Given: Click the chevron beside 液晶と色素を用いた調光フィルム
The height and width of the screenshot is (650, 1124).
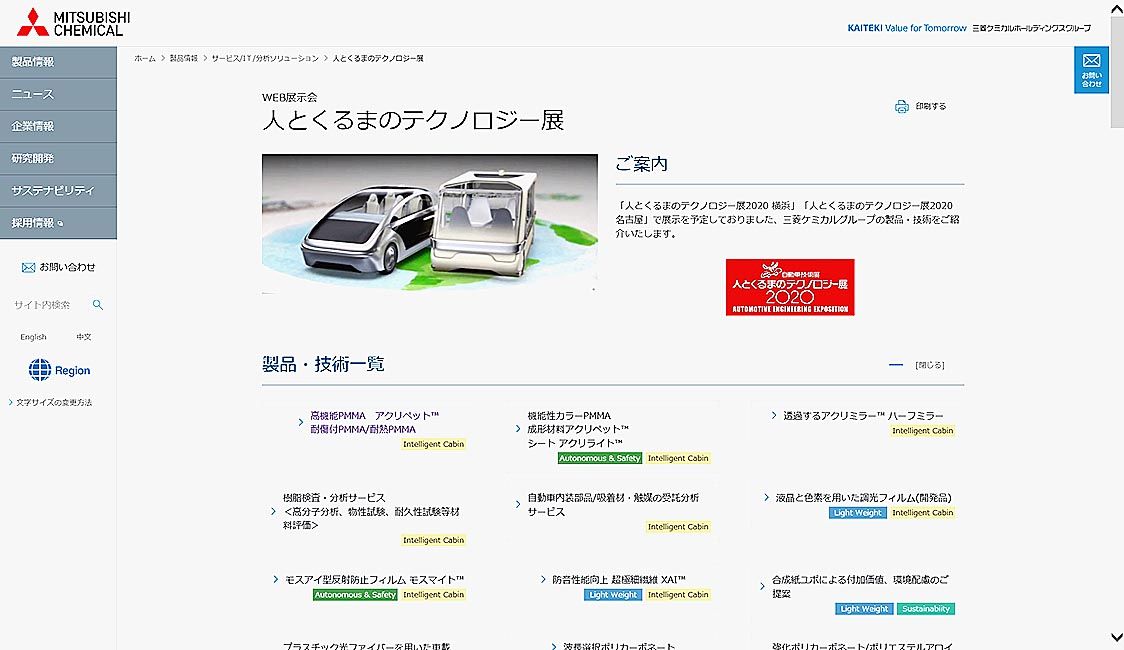Looking at the screenshot, I should point(766,497).
